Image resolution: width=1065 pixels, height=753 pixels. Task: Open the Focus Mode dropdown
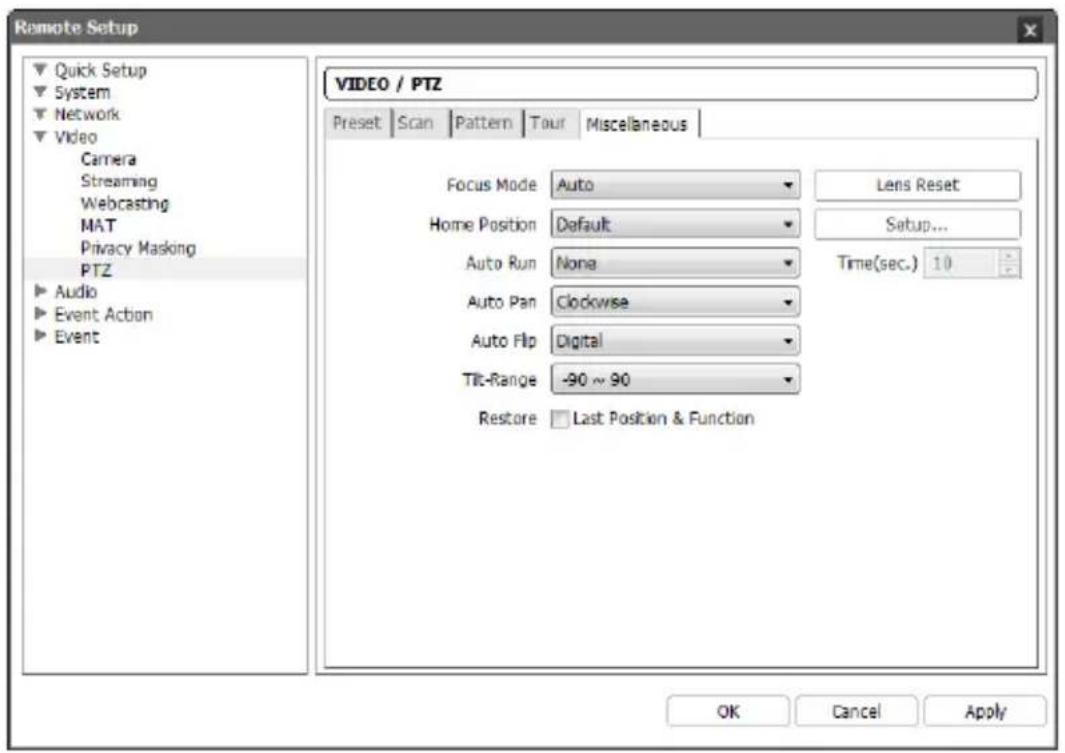click(x=675, y=185)
